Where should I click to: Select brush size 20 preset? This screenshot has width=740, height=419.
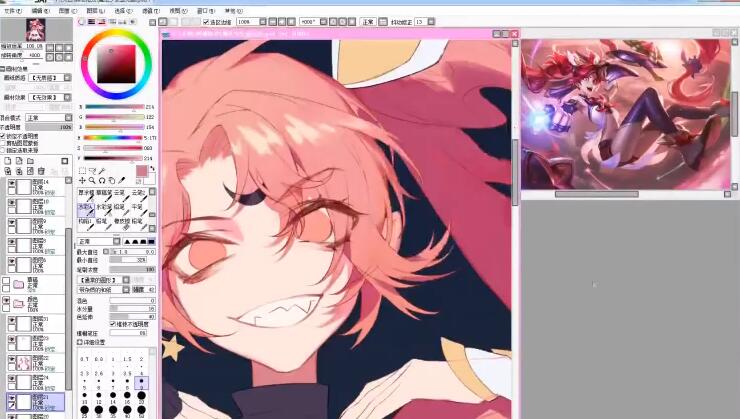tap(141, 397)
